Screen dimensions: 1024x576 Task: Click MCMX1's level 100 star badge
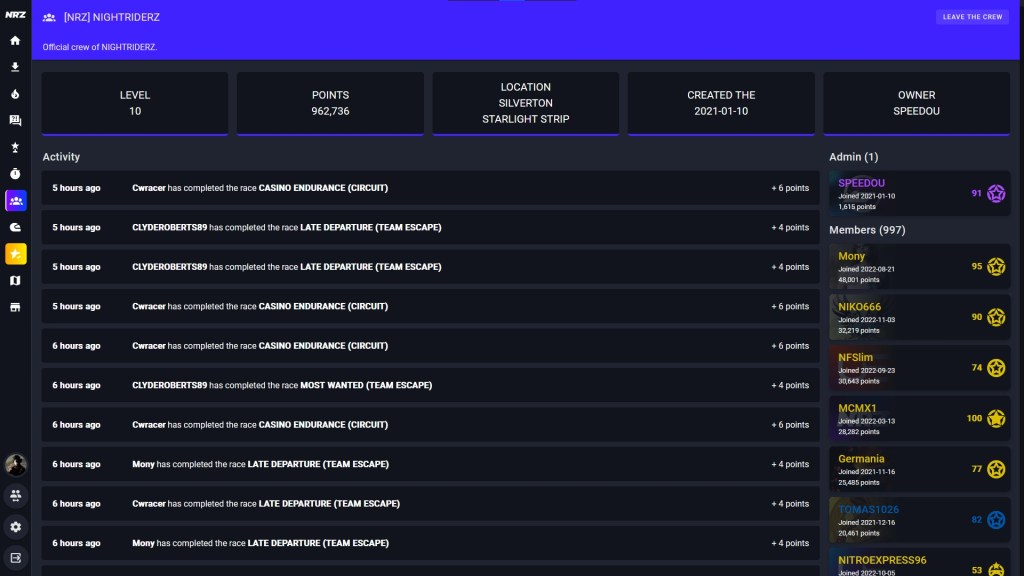[x=996, y=418]
